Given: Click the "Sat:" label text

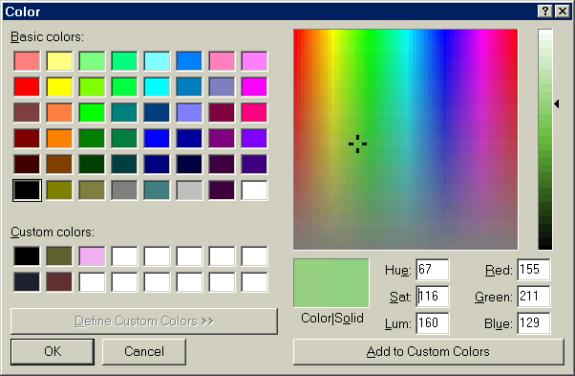Looking at the screenshot, I should [400, 297].
